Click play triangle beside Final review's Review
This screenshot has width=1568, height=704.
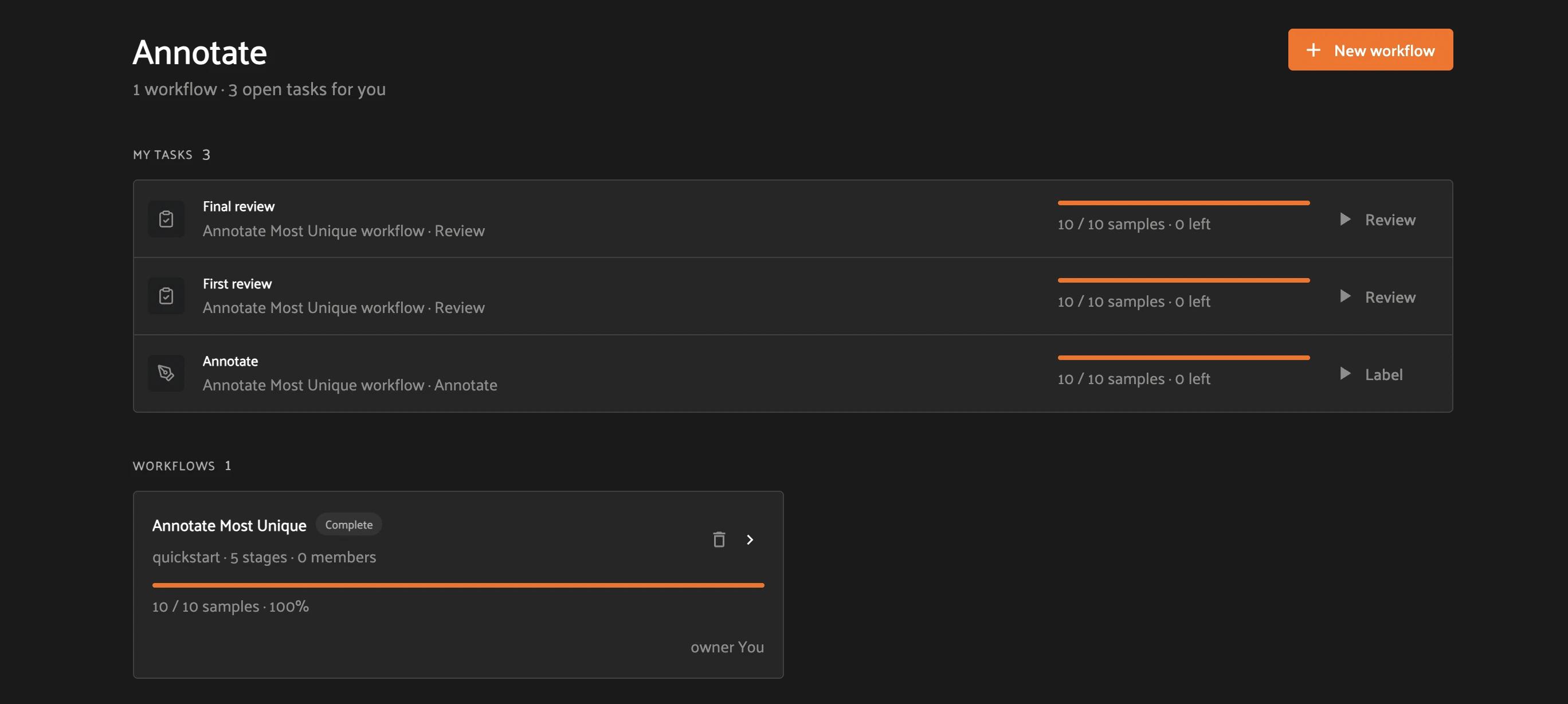[1345, 219]
